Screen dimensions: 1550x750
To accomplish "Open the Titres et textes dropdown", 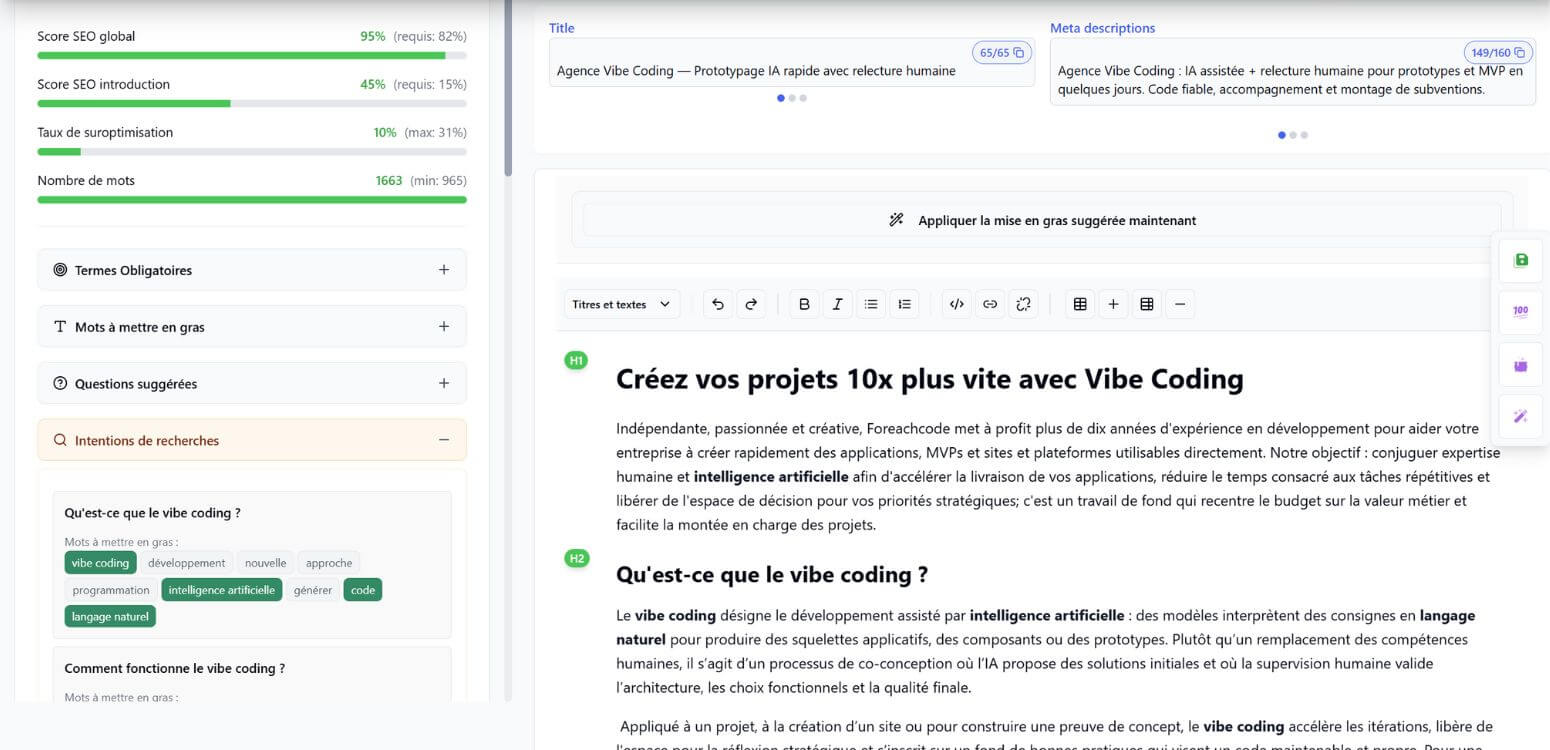I will click(622, 305).
